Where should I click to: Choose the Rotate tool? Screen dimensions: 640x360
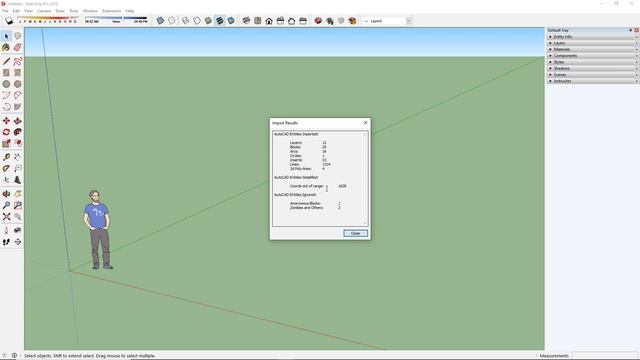coord(6,132)
